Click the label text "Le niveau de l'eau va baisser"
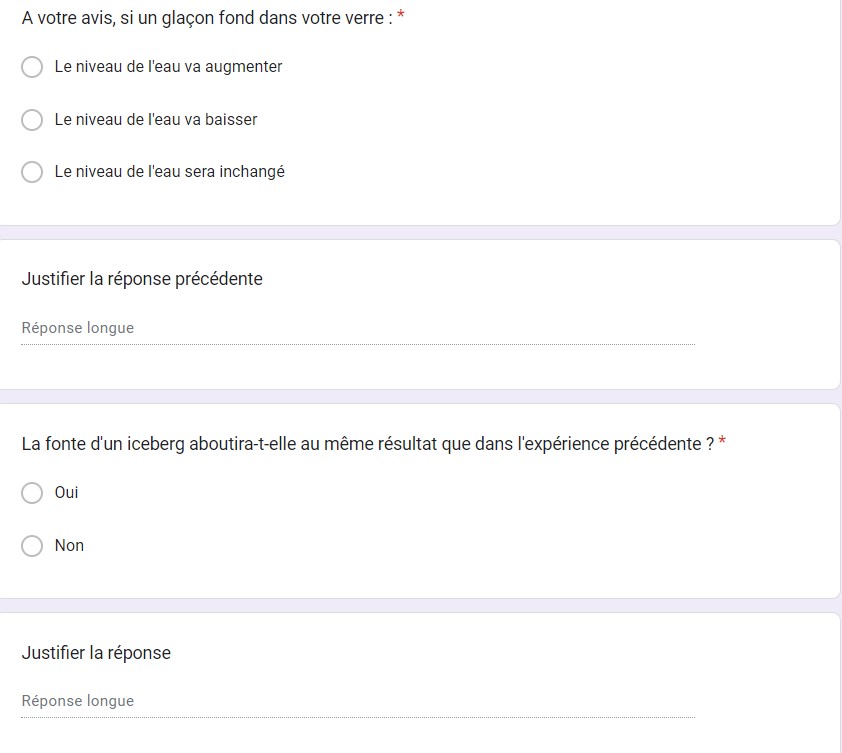Viewport: 842px width, 753px height. point(156,120)
